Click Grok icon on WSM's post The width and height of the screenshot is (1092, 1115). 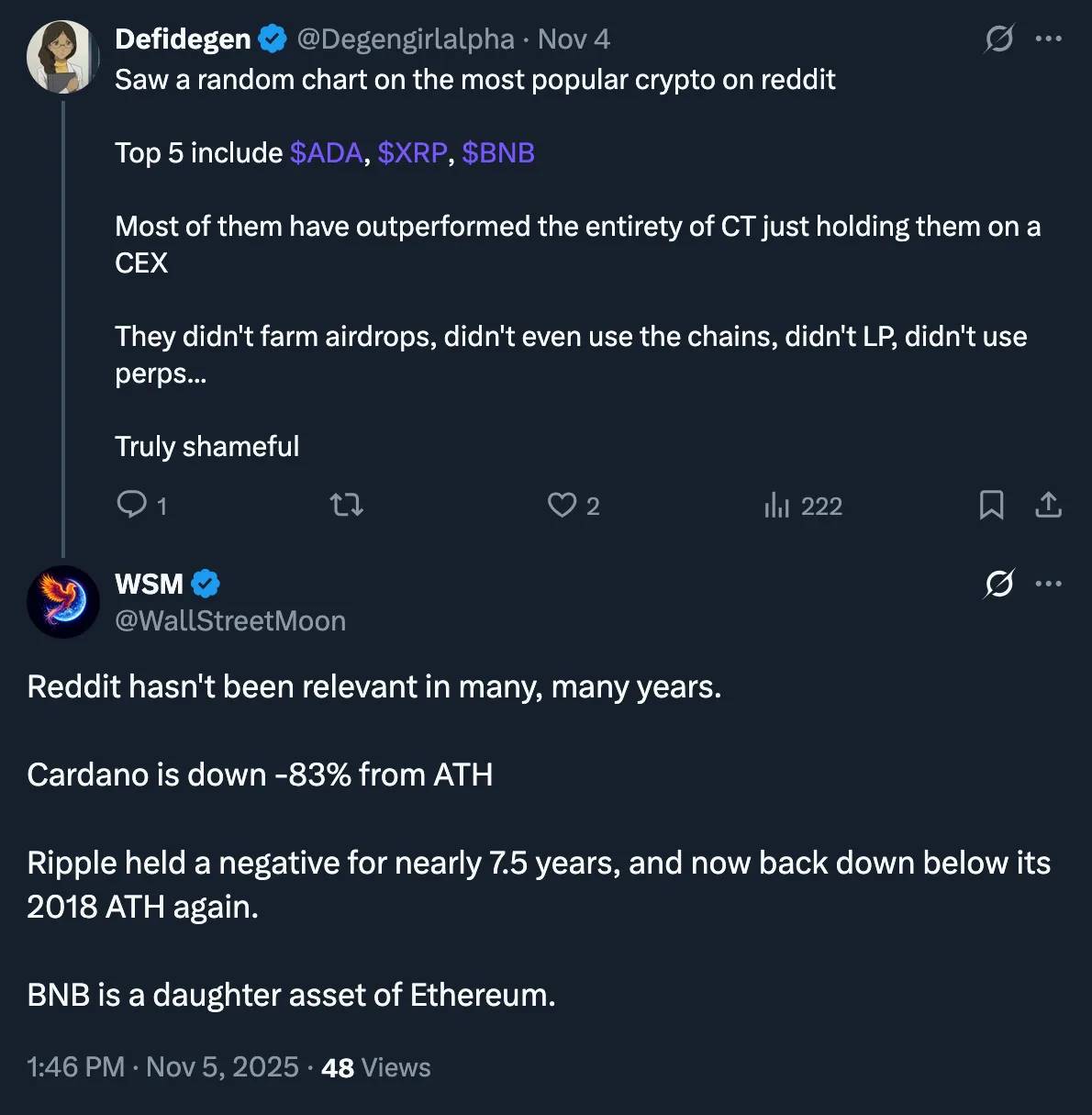pos(998,584)
